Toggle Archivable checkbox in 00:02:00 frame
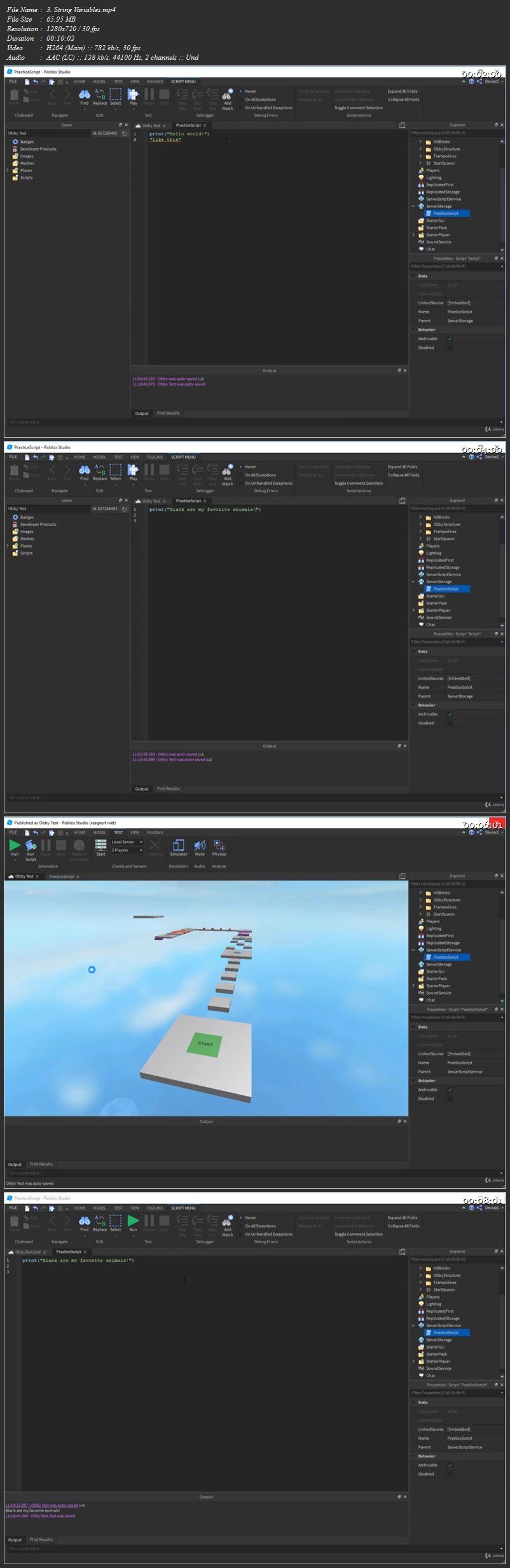This screenshot has width=510, height=1568. point(450,339)
